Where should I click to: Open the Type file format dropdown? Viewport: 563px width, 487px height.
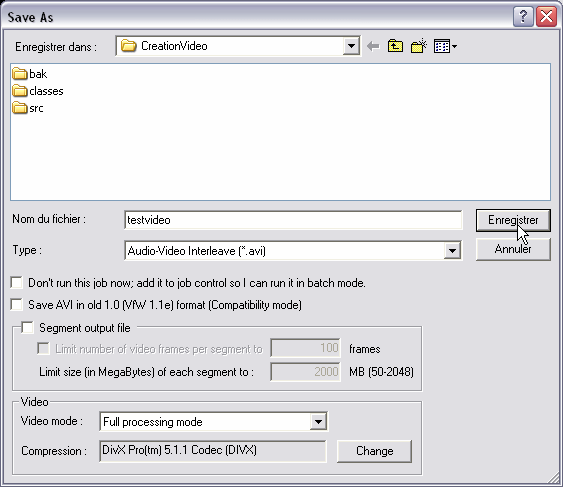coord(452,250)
